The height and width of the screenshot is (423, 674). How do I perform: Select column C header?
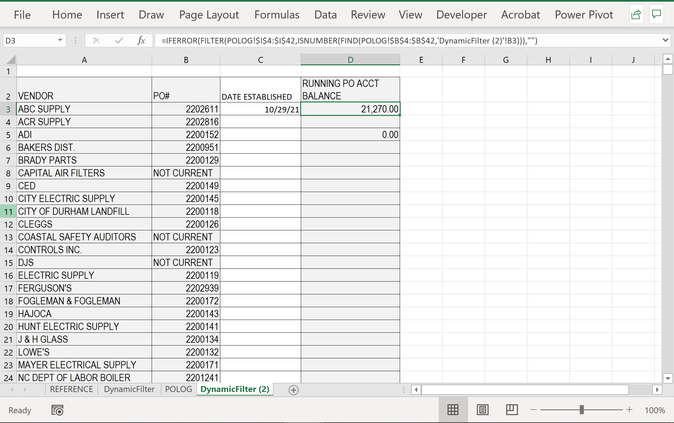tap(260, 60)
